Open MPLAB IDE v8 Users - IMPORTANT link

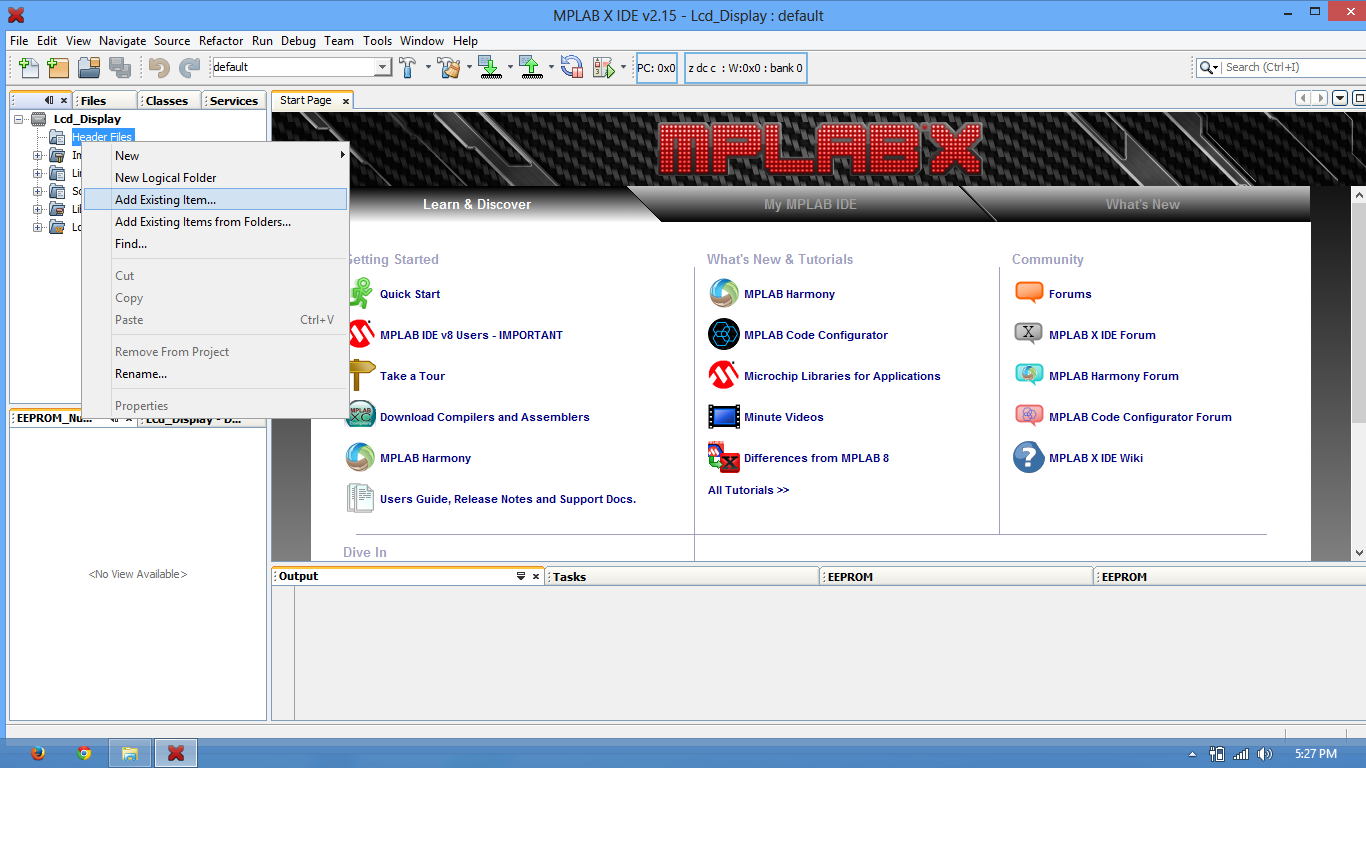point(471,335)
